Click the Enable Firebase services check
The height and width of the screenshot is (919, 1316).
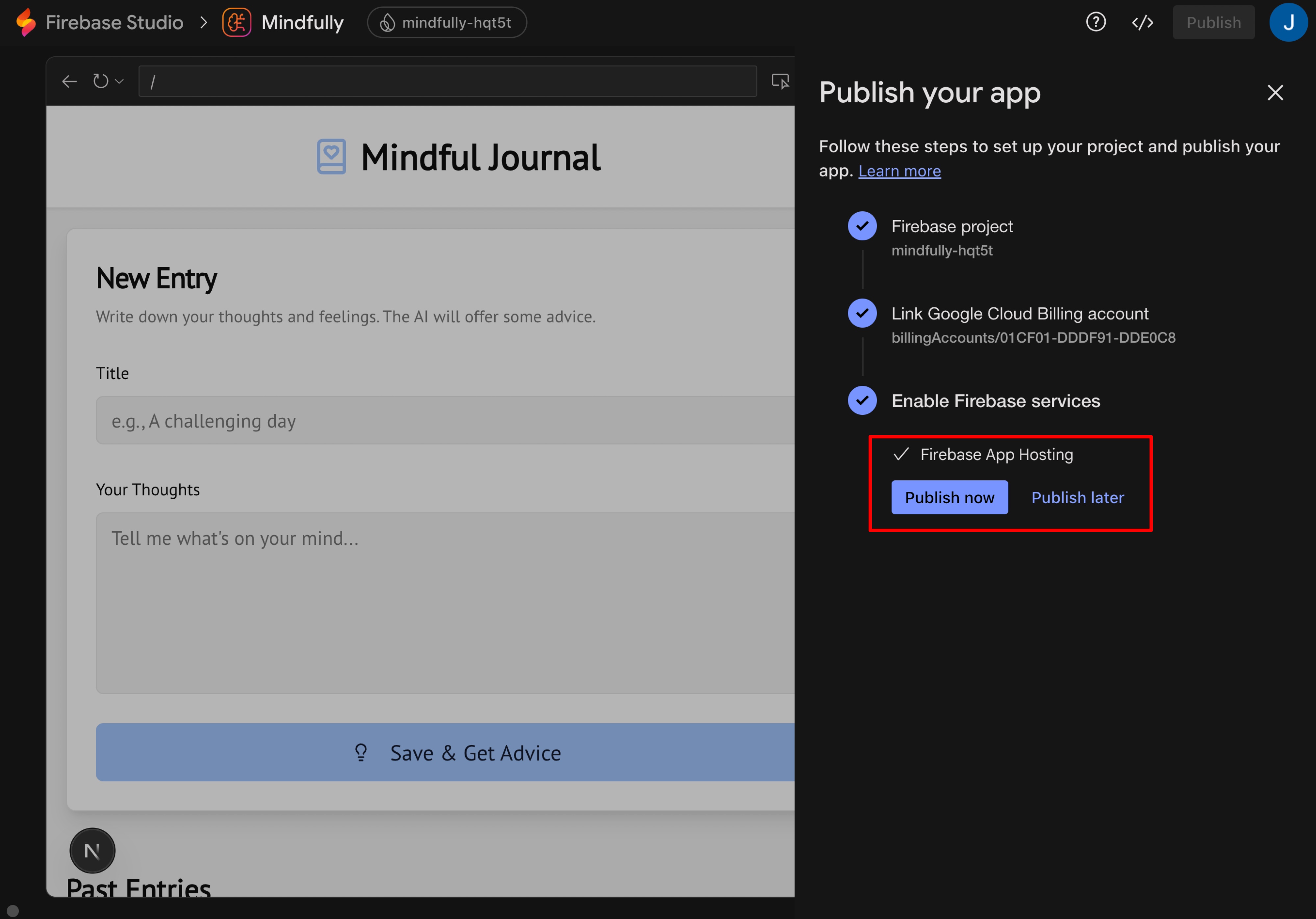point(862,400)
